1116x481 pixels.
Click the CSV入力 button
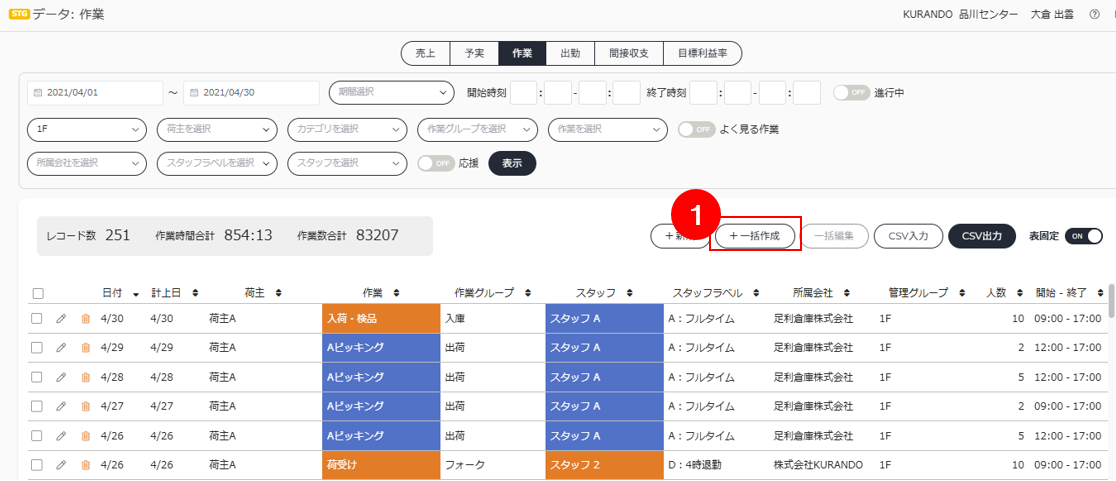(x=908, y=236)
